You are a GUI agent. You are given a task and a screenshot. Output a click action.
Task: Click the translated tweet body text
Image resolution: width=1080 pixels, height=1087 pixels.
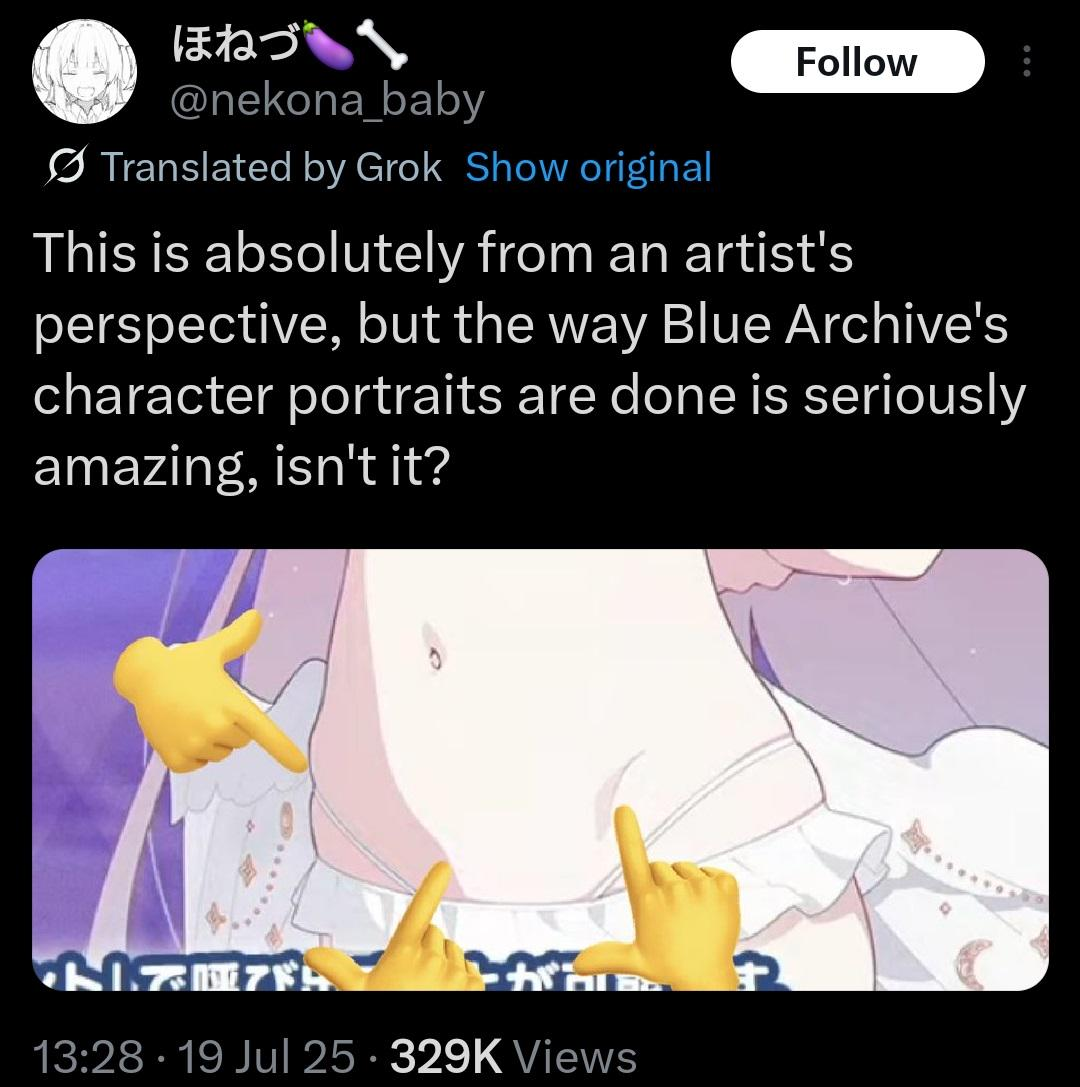coord(529,360)
